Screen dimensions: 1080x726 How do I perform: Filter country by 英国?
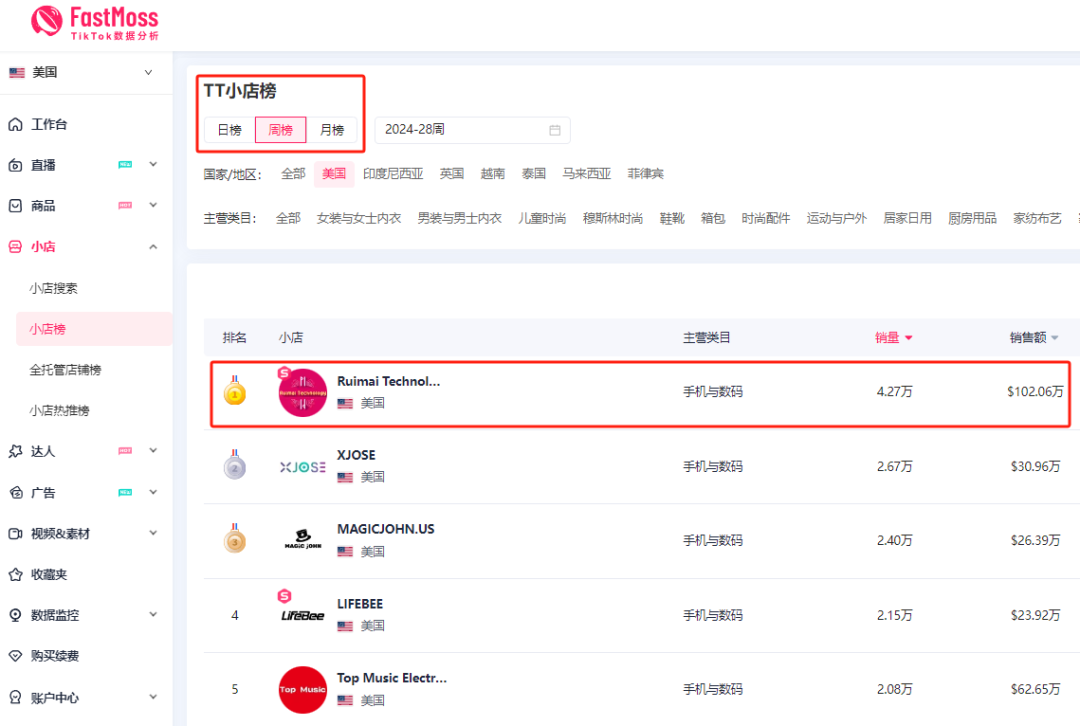pyautogui.click(x=452, y=174)
